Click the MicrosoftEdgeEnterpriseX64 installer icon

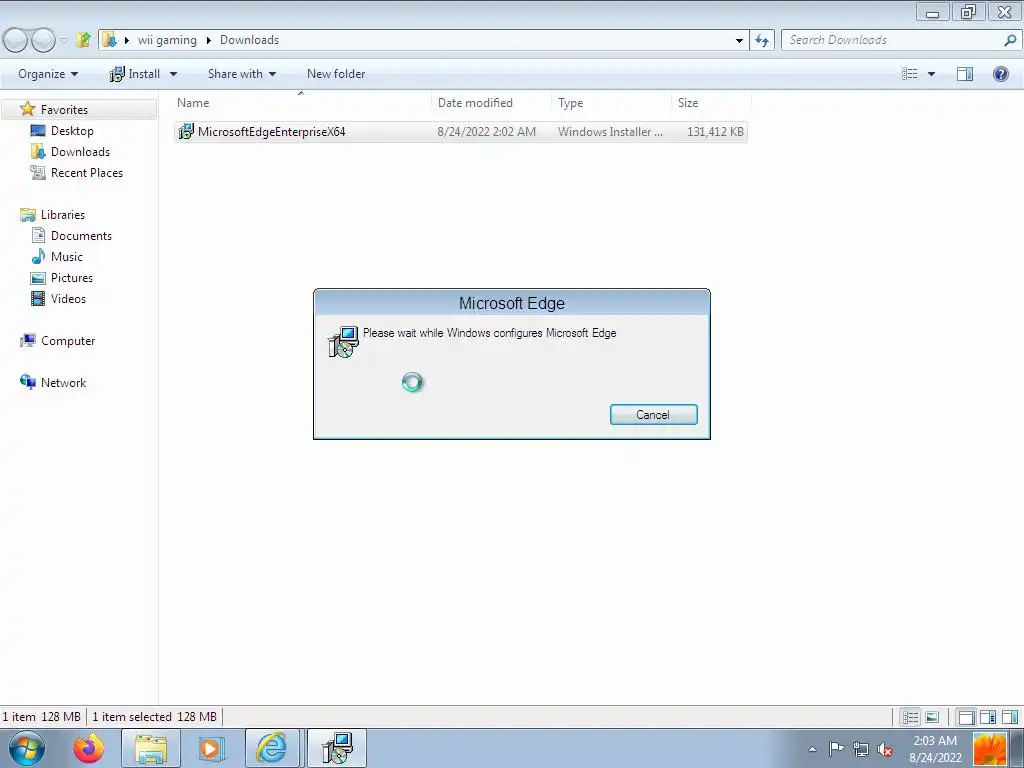coord(186,131)
